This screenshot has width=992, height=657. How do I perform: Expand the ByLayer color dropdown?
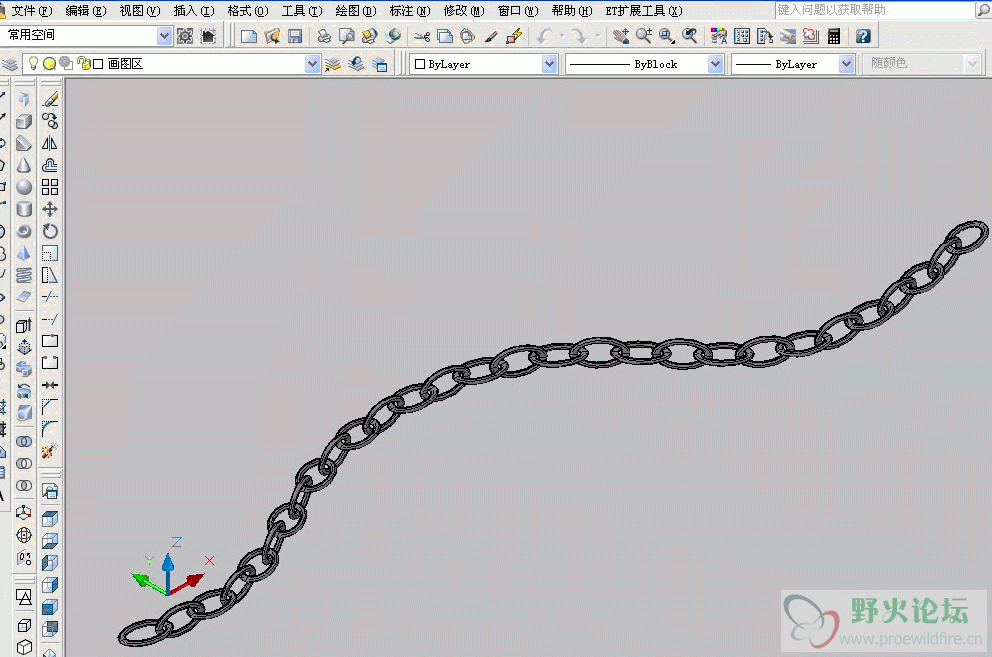pos(549,64)
